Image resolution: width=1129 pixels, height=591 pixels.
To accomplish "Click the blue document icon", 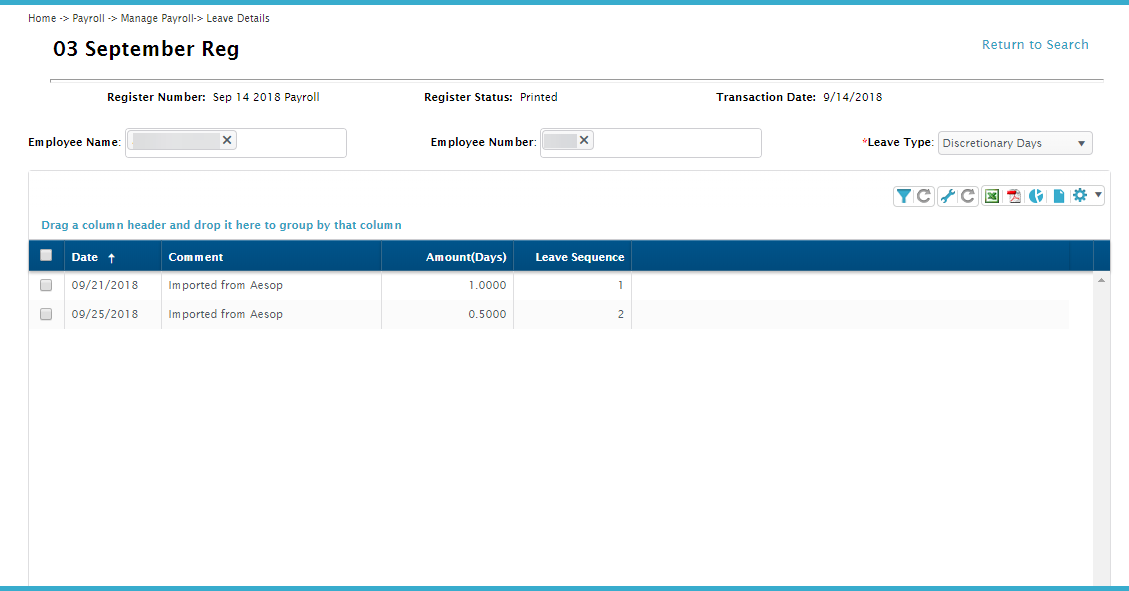I will [x=1058, y=196].
